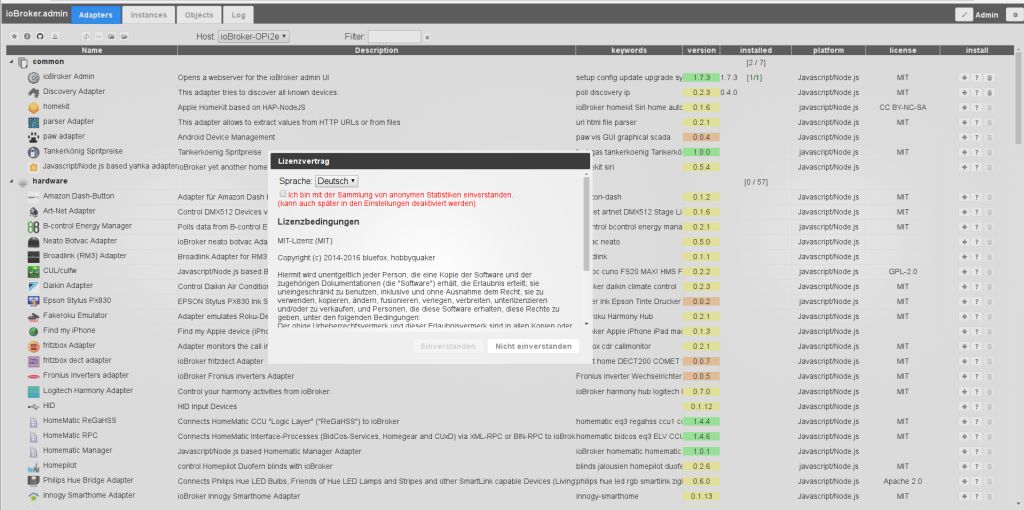This screenshot has height=510, width=1024.
Task: Click the ioBroker Admin gear adapter icon
Action: click(x=33, y=78)
